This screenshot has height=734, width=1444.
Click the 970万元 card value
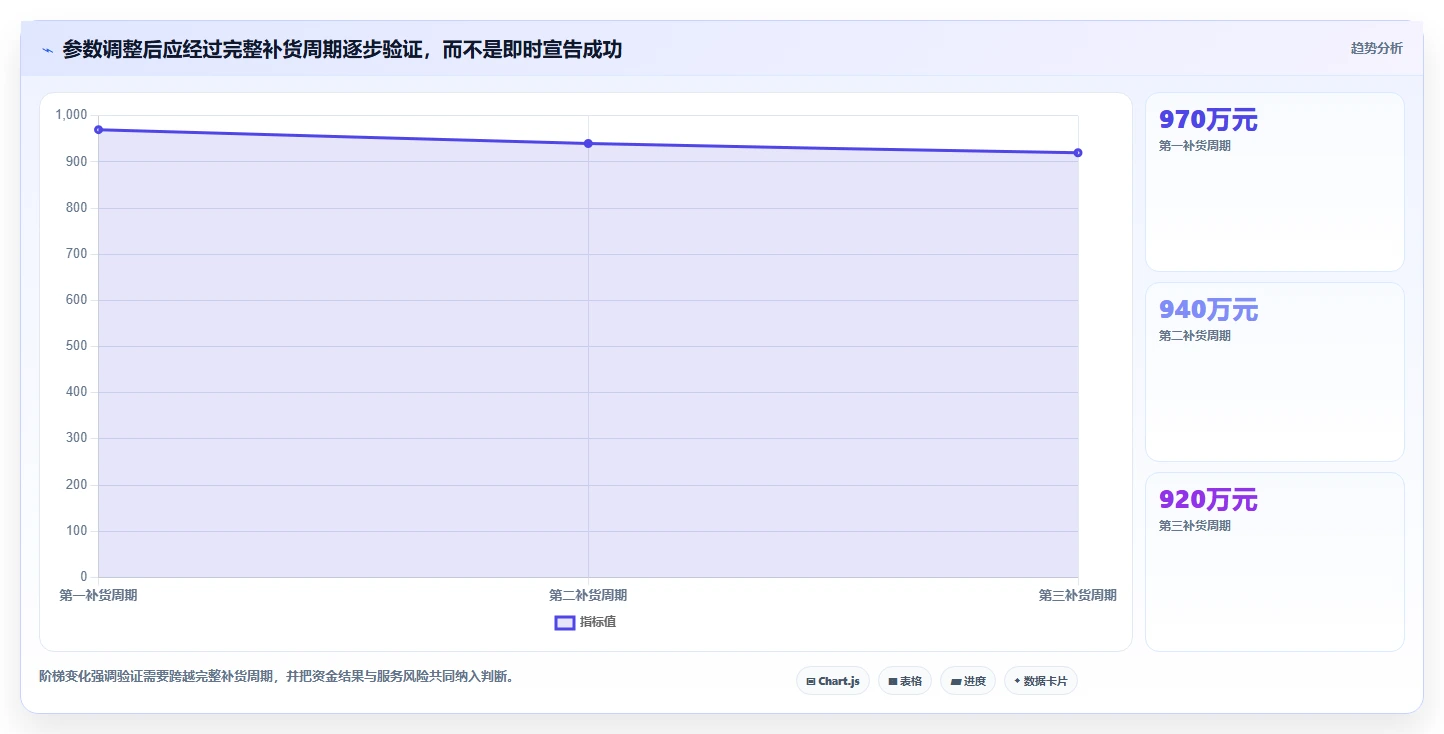1208,120
